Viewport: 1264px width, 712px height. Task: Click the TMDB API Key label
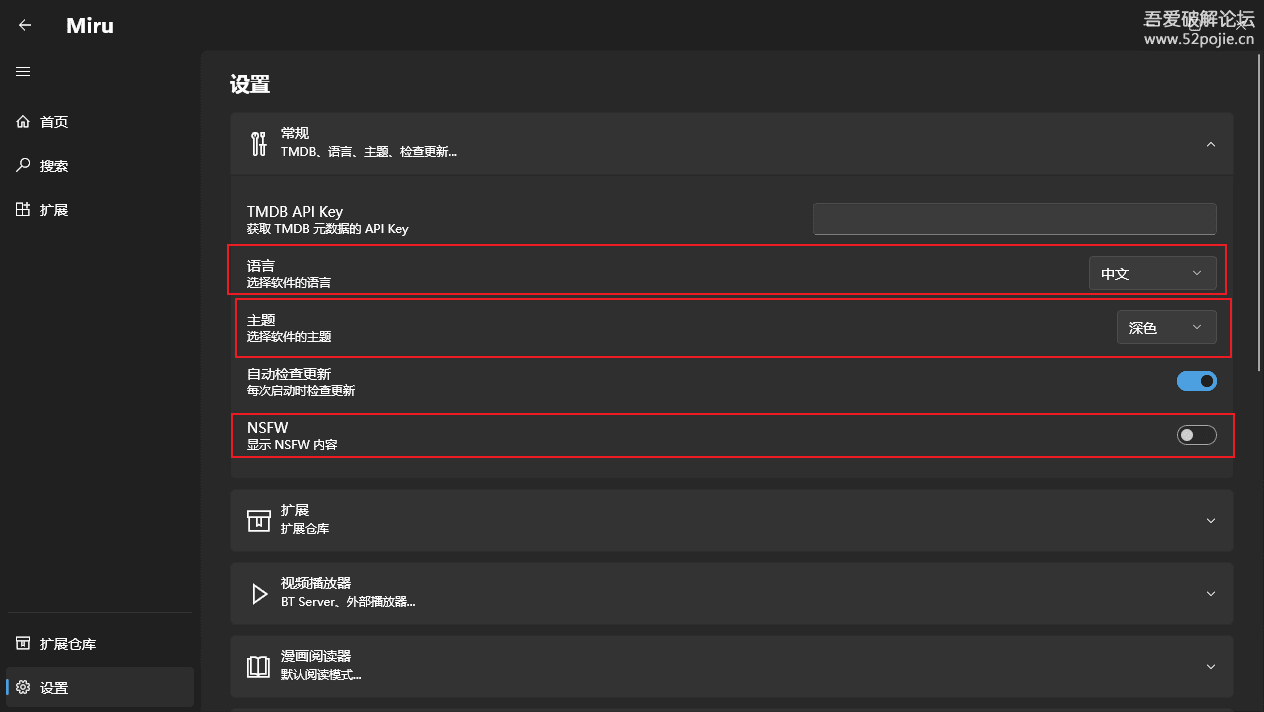(x=295, y=212)
